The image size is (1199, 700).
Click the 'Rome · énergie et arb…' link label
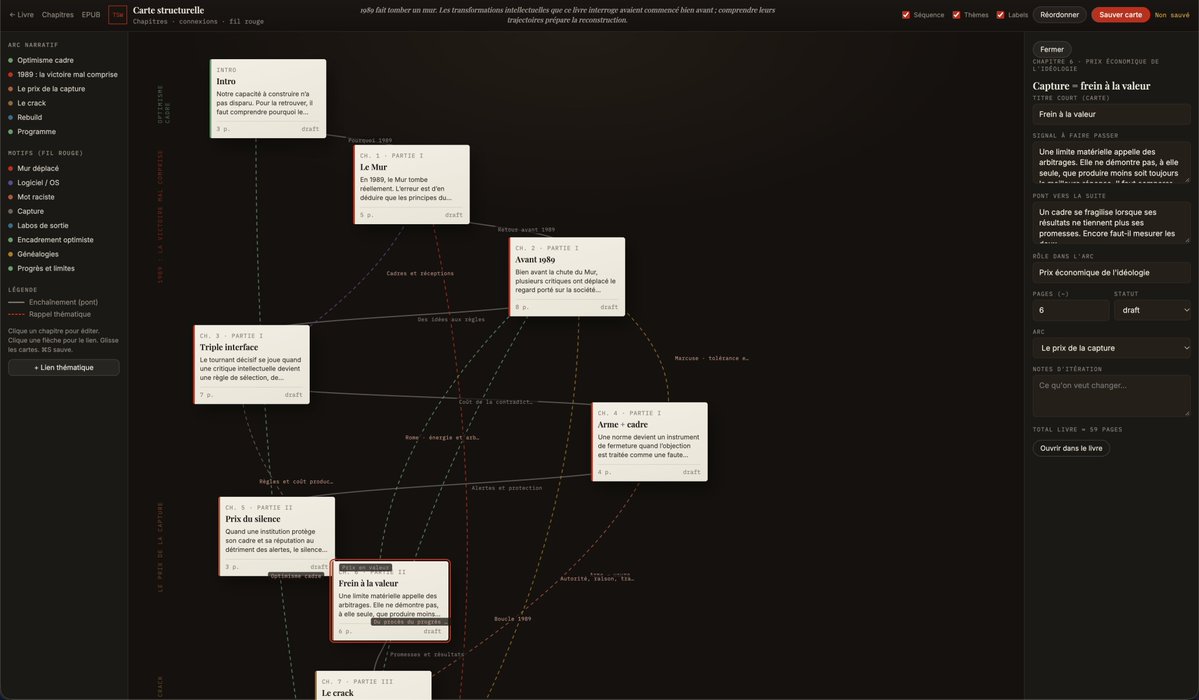click(442, 438)
